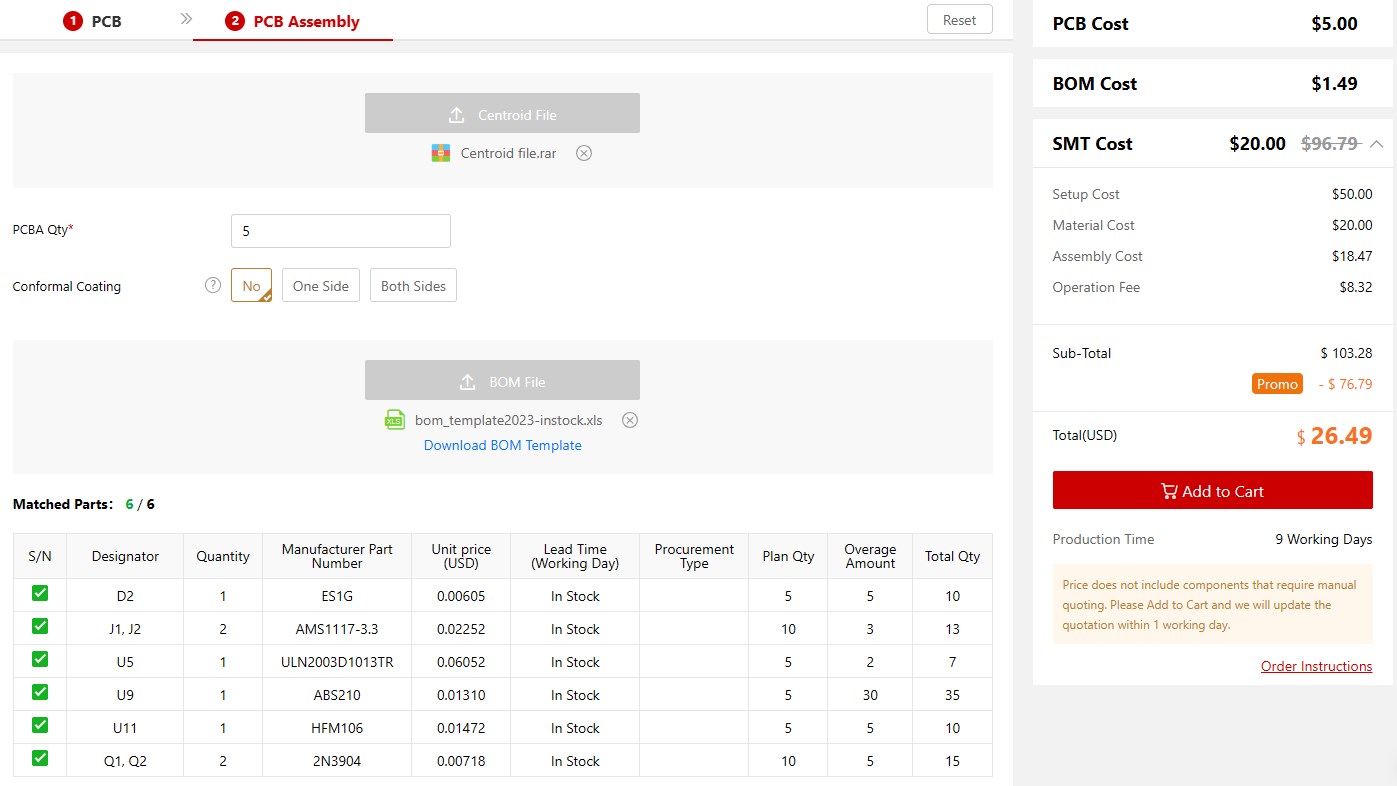Click the Centroid file.rar archive icon

pos(440,153)
